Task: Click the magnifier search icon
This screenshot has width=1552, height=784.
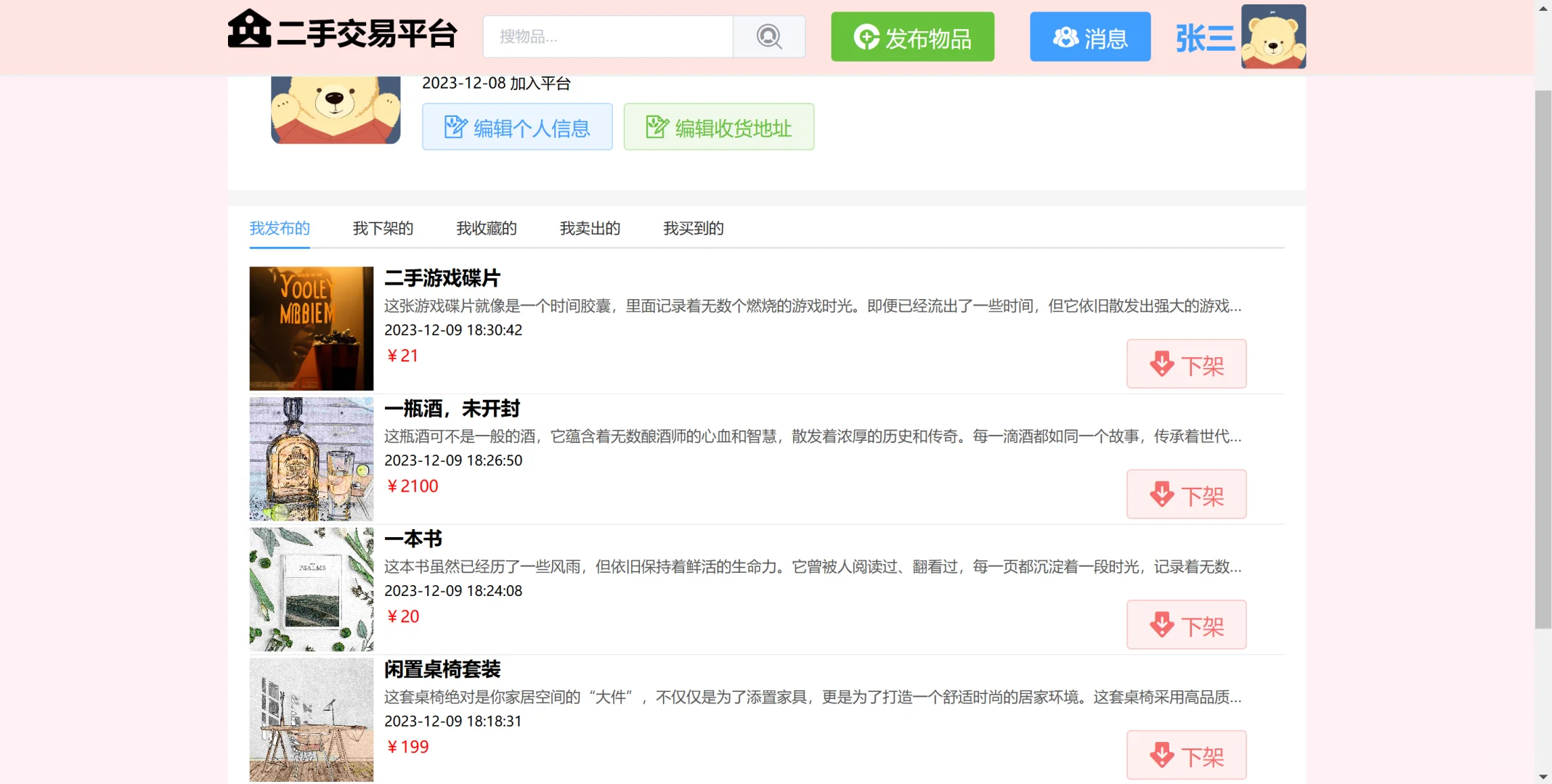Action: click(x=768, y=36)
